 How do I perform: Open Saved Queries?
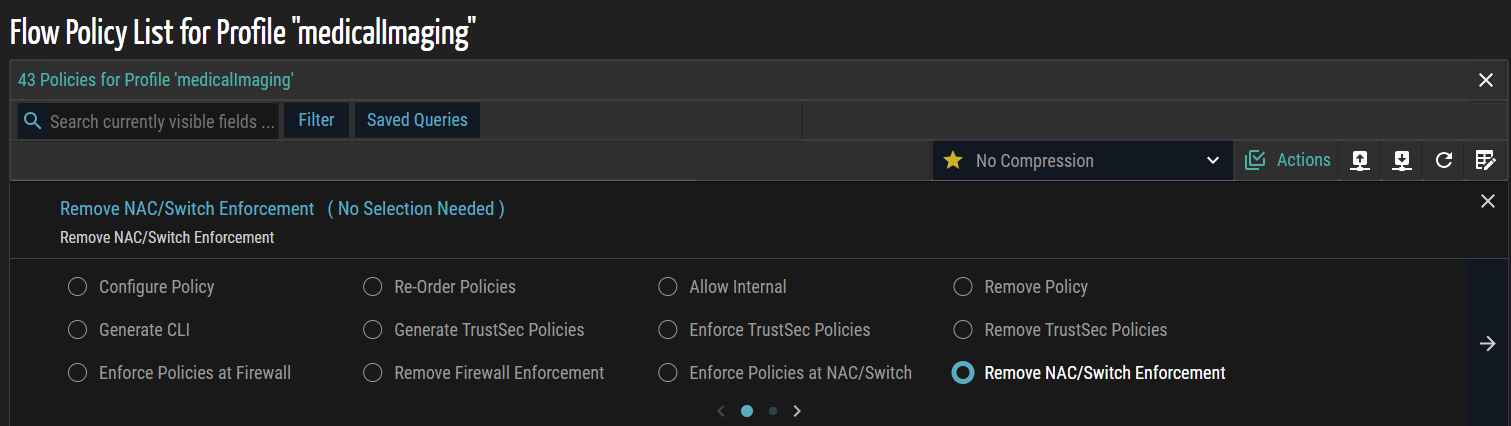(x=417, y=120)
